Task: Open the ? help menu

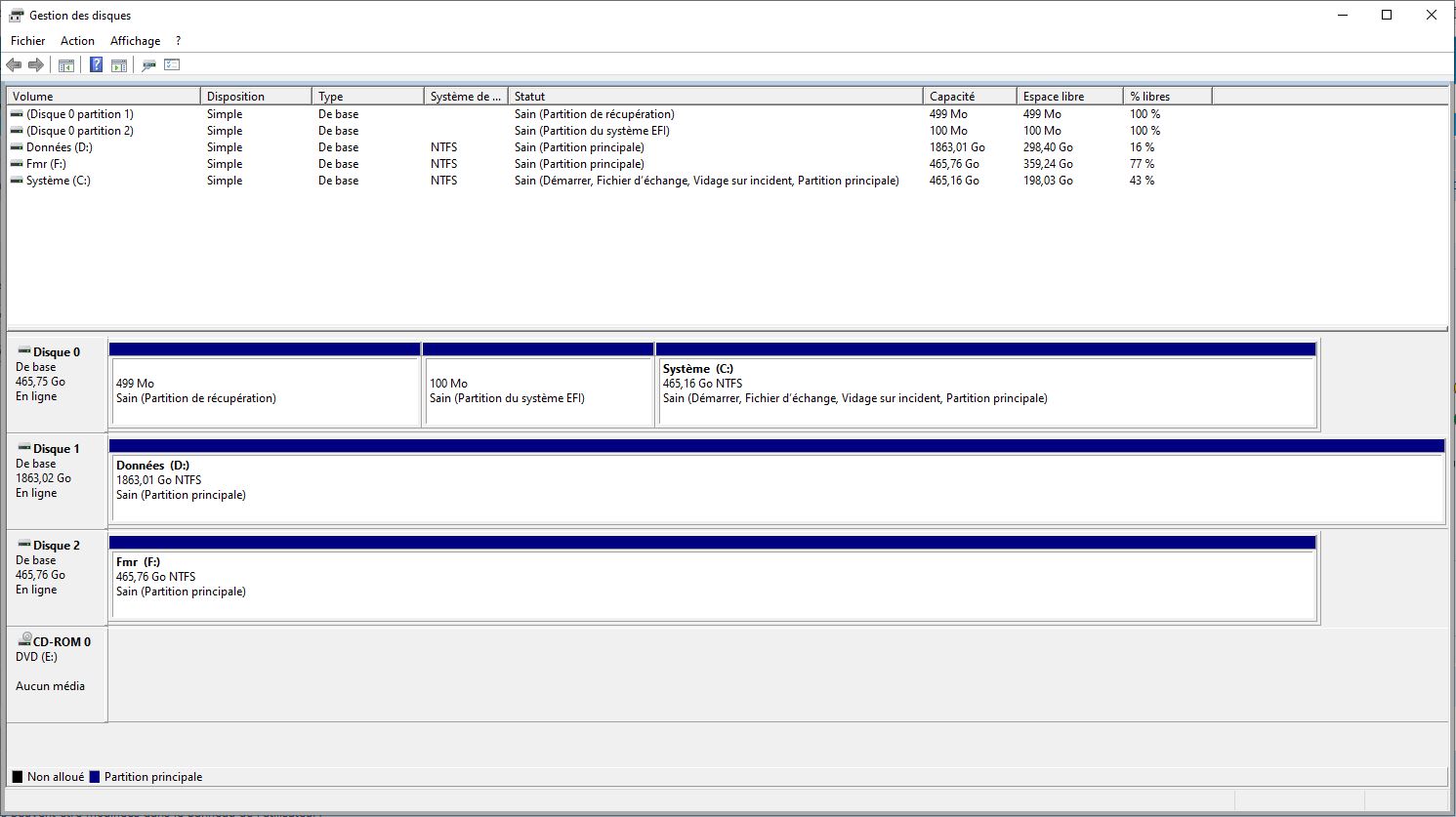Action: [x=178, y=41]
